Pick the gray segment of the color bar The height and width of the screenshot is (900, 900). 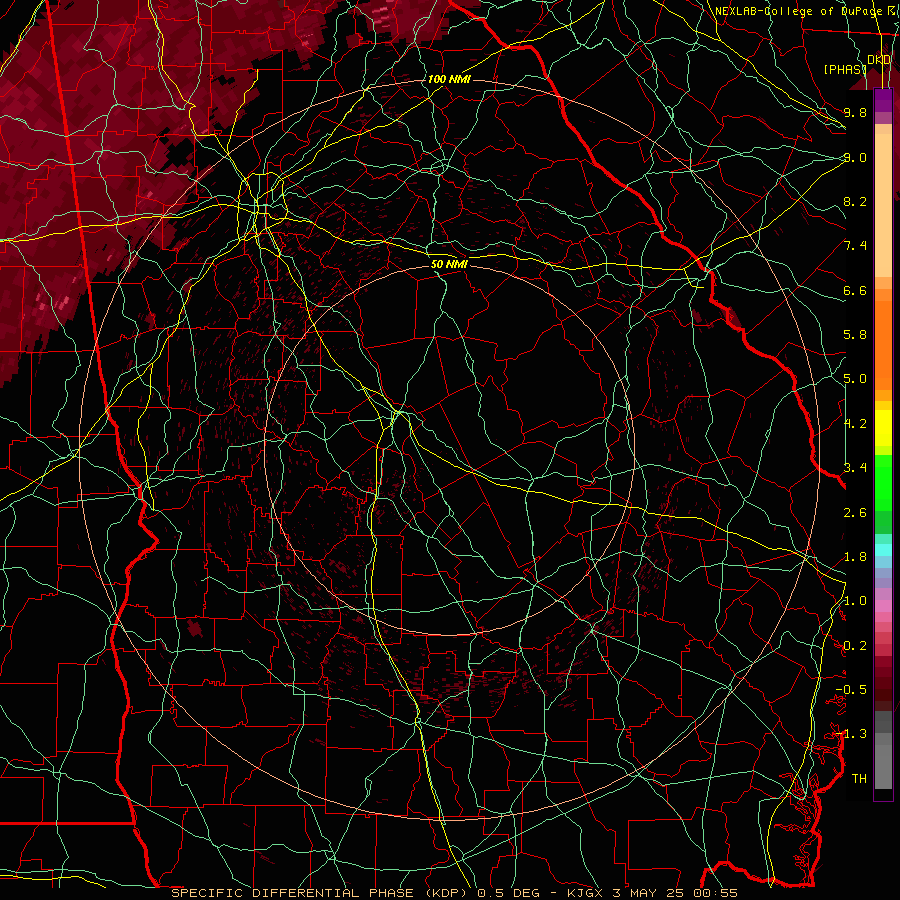coord(883,751)
